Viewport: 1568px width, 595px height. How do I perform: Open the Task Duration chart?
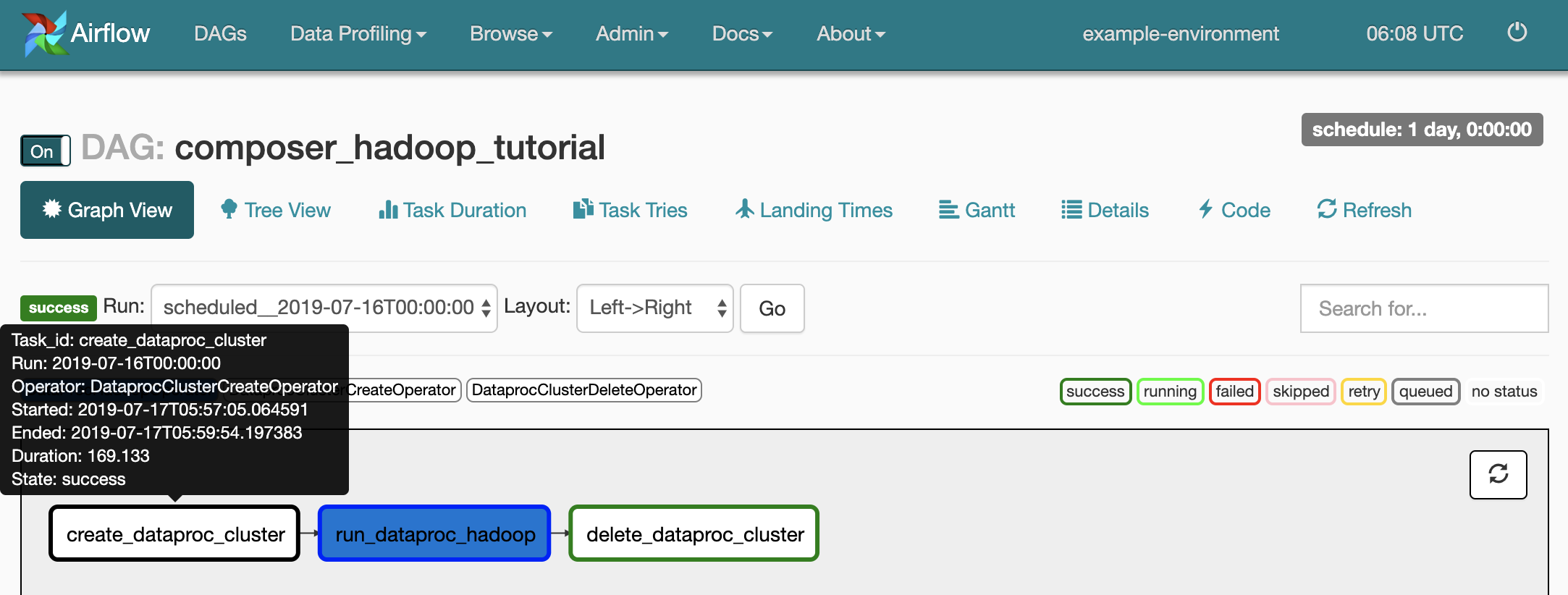pos(452,210)
